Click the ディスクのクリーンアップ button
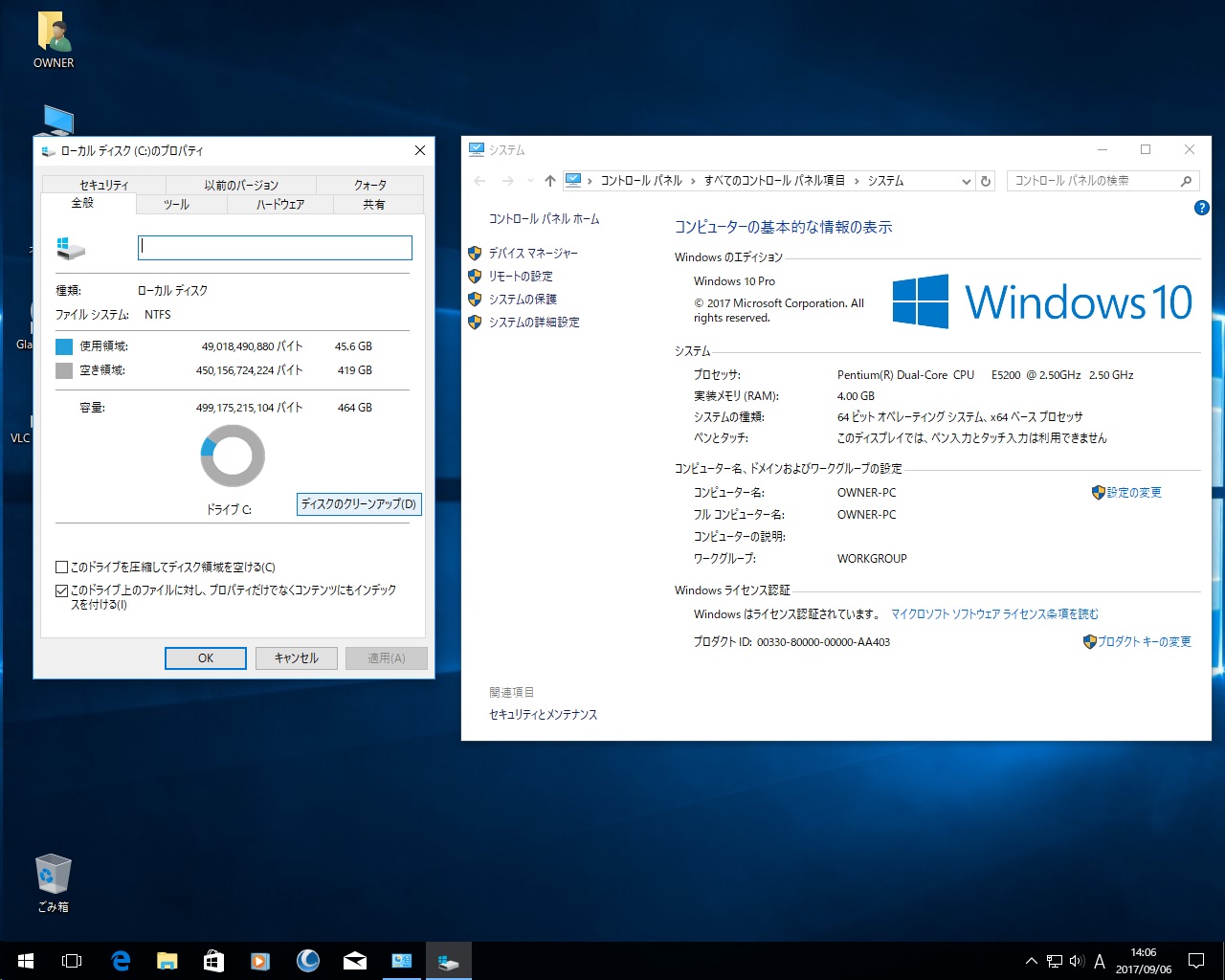The width and height of the screenshot is (1225, 980). click(x=359, y=504)
